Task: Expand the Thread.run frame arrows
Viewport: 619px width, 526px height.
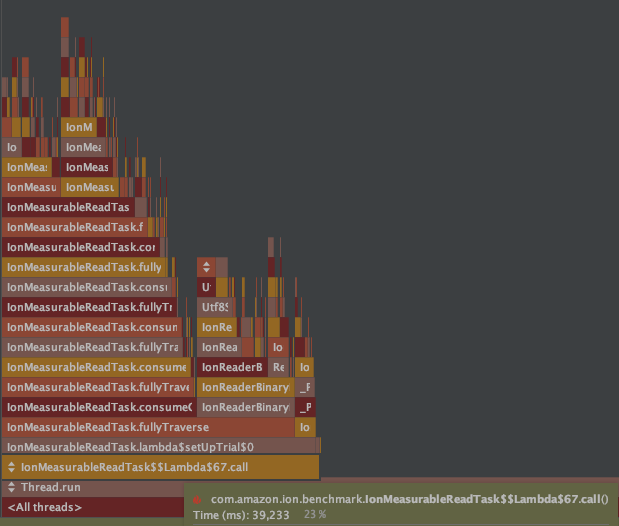Action: coord(11,487)
